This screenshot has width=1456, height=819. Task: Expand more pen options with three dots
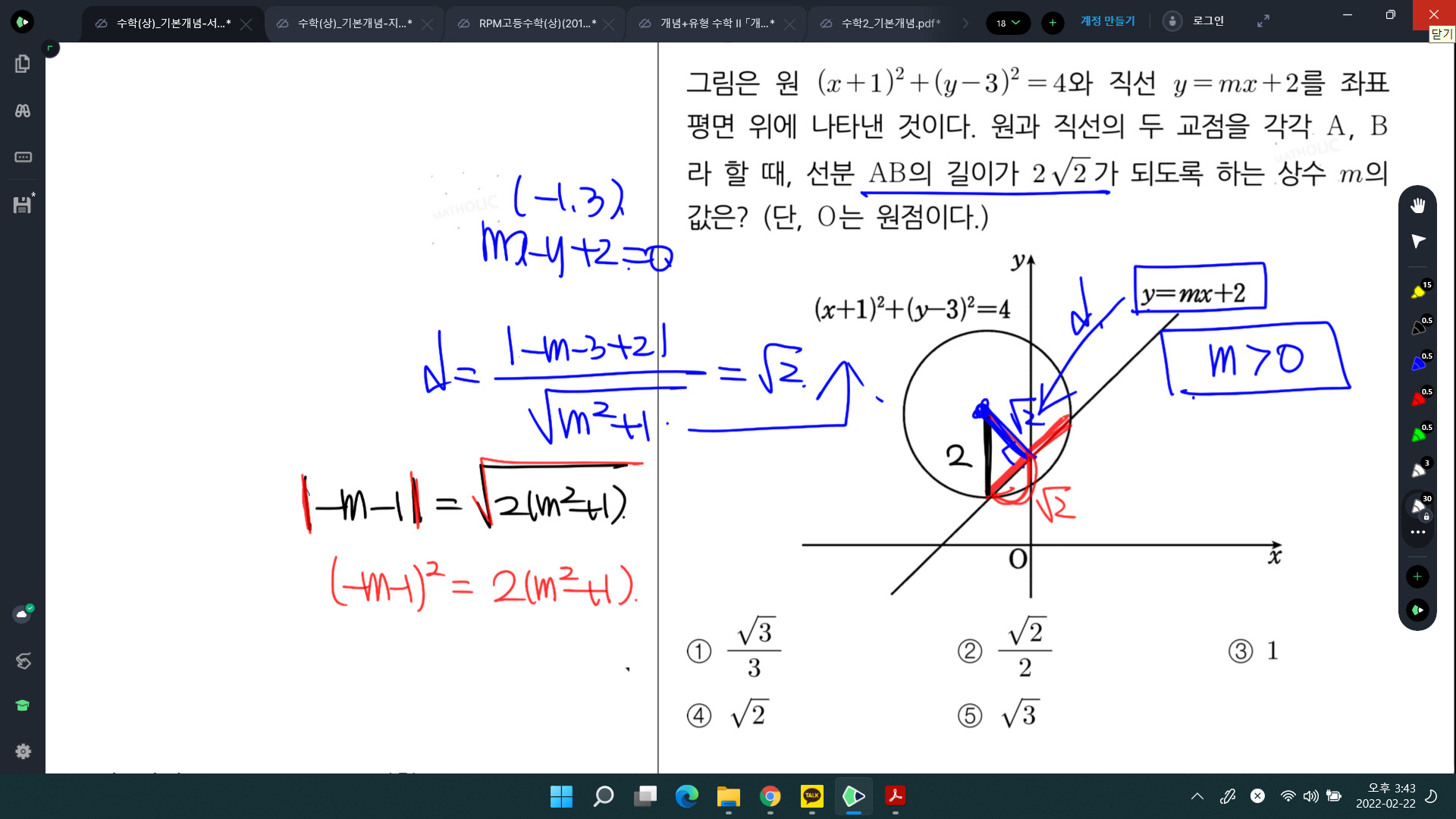[1417, 532]
